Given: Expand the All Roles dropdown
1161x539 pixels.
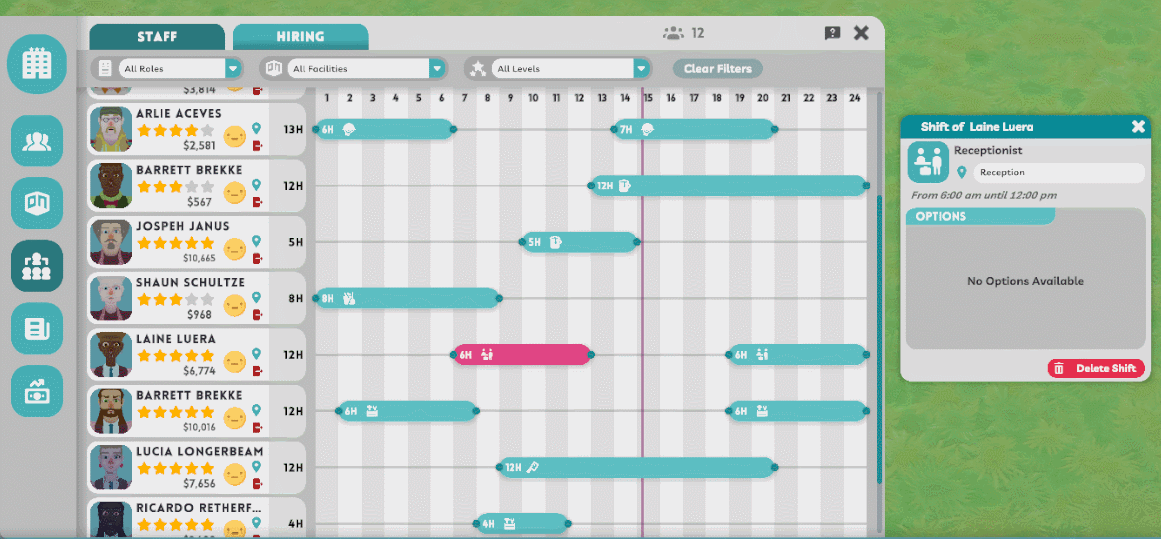Looking at the screenshot, I should (x=233, y=69).
